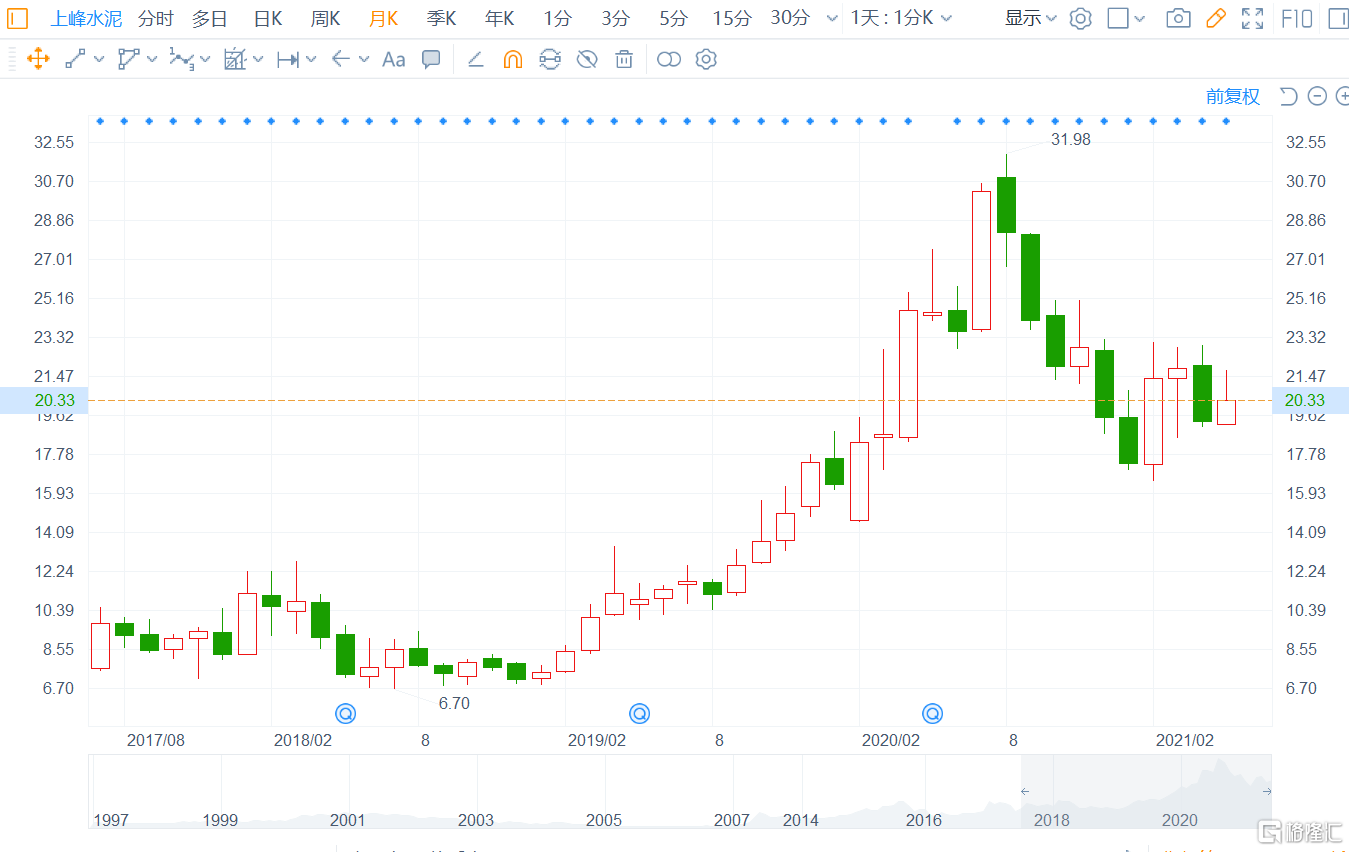Switch to 年K chart tab

(x=499, y=18)
